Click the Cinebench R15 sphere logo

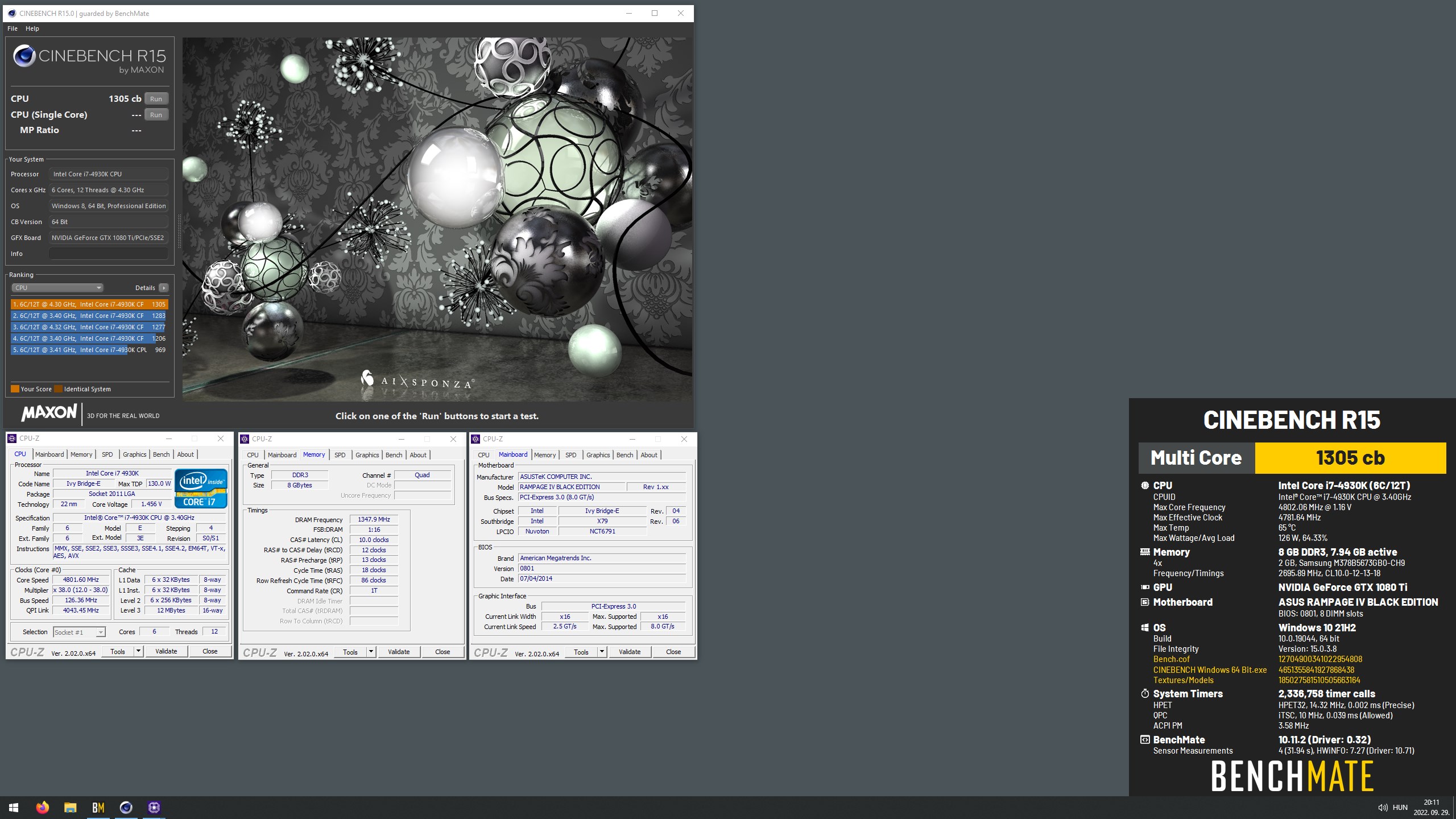click(24, 56)
